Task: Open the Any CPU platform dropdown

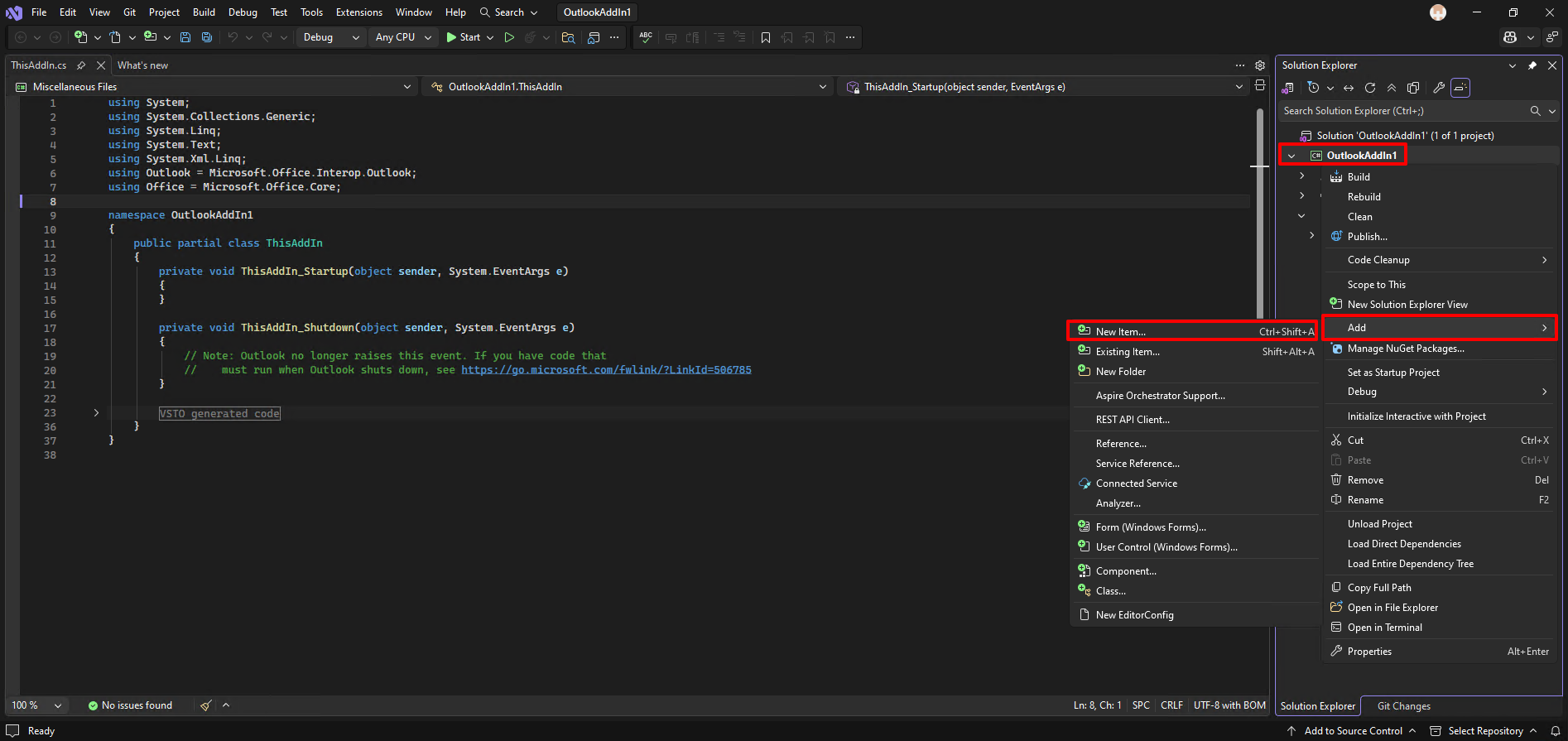Action: (x=403, y=37)
